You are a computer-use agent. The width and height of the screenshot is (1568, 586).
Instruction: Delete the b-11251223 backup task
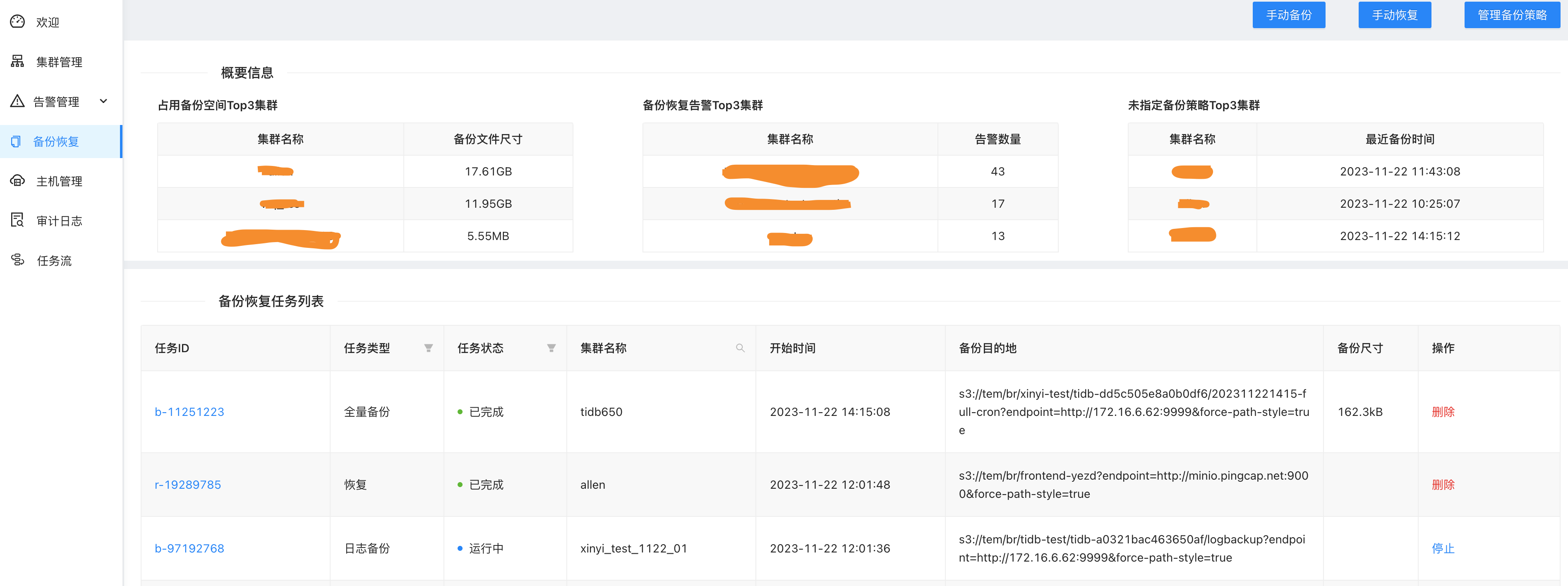click(1443, 412)
